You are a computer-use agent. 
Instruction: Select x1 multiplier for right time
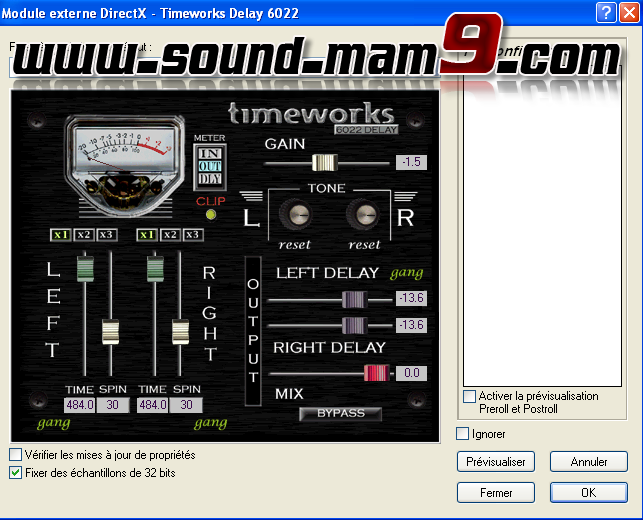pyautogui.click(x=147, y=235)
